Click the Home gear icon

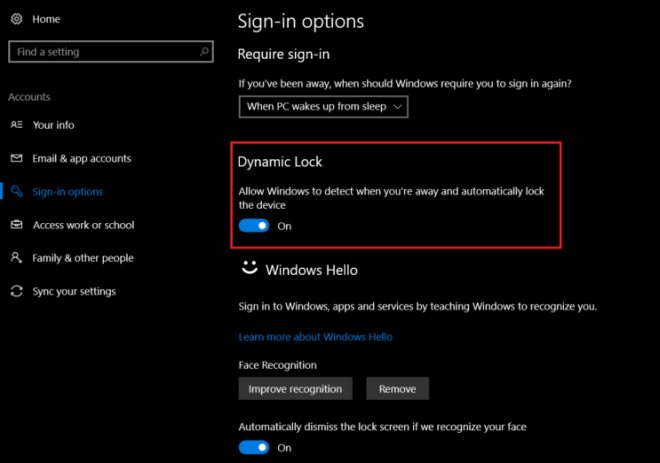point(16,19)
